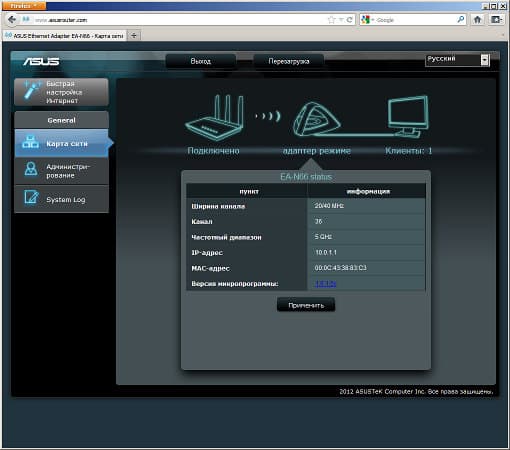This screenshot has height=450, width=510.
Task: Click the Подключено status text
Action: coord(213,151)
